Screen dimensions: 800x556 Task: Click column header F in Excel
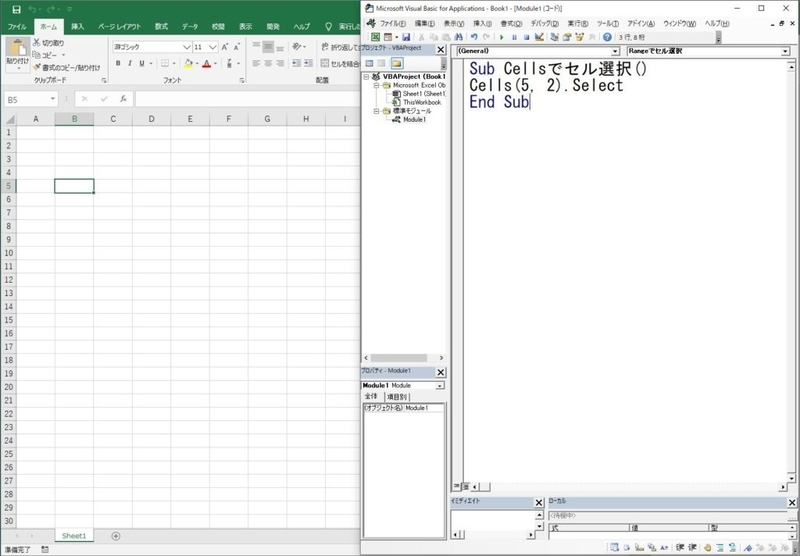[x=229, y=119]
